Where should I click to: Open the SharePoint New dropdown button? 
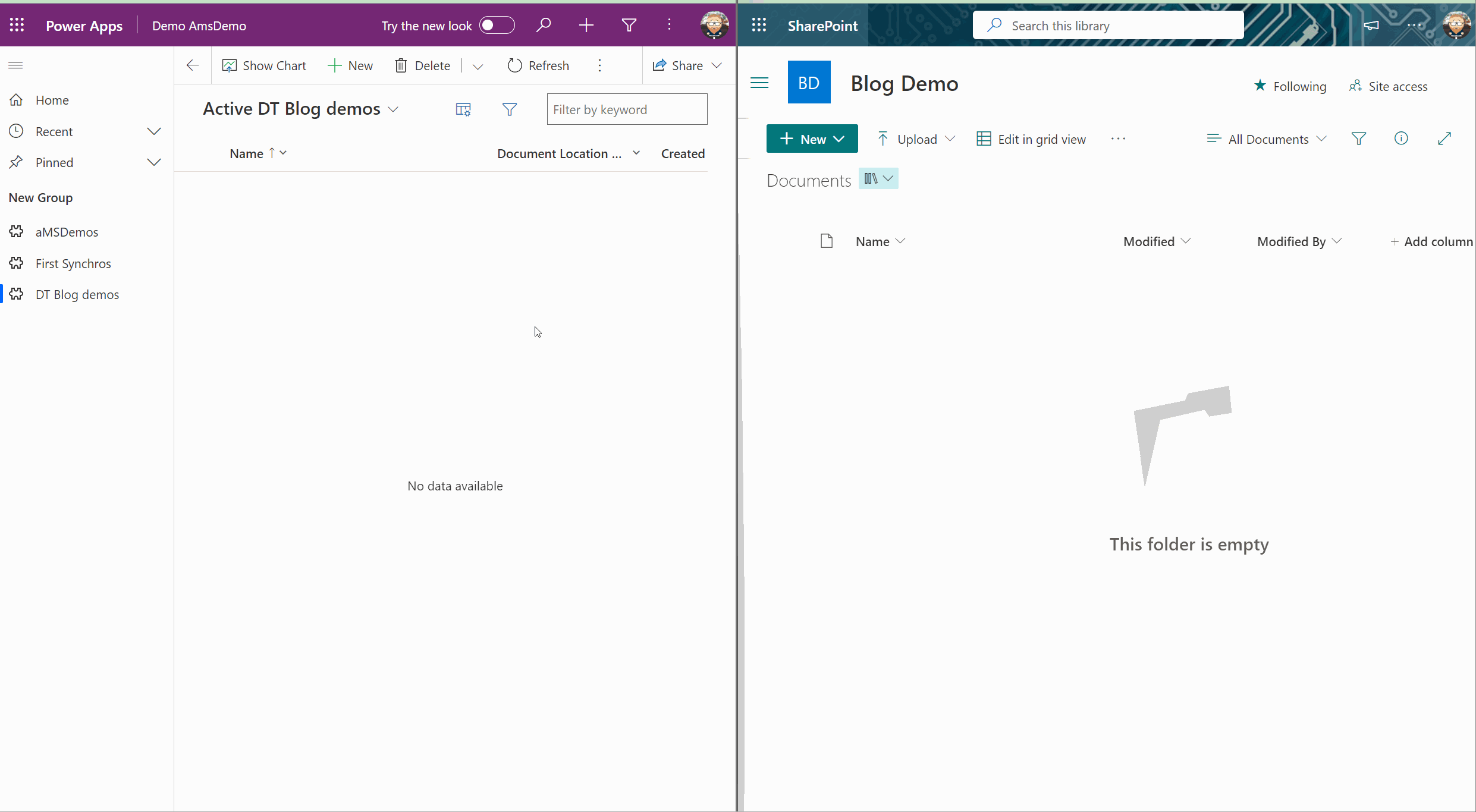tap(812, 139)
